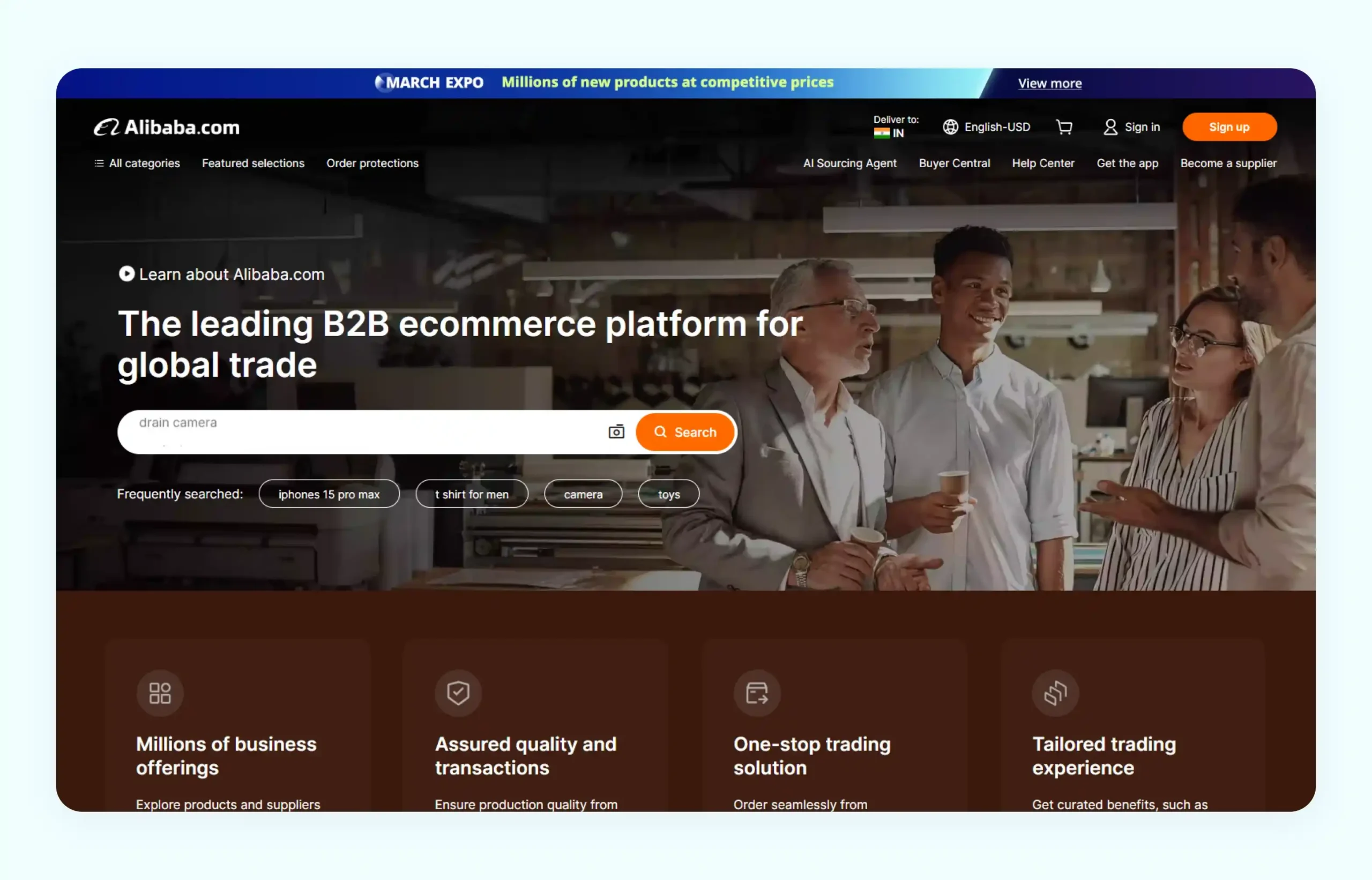
Task: Select the iphones 15 pro max chip
Action: [x=329, y=494]
